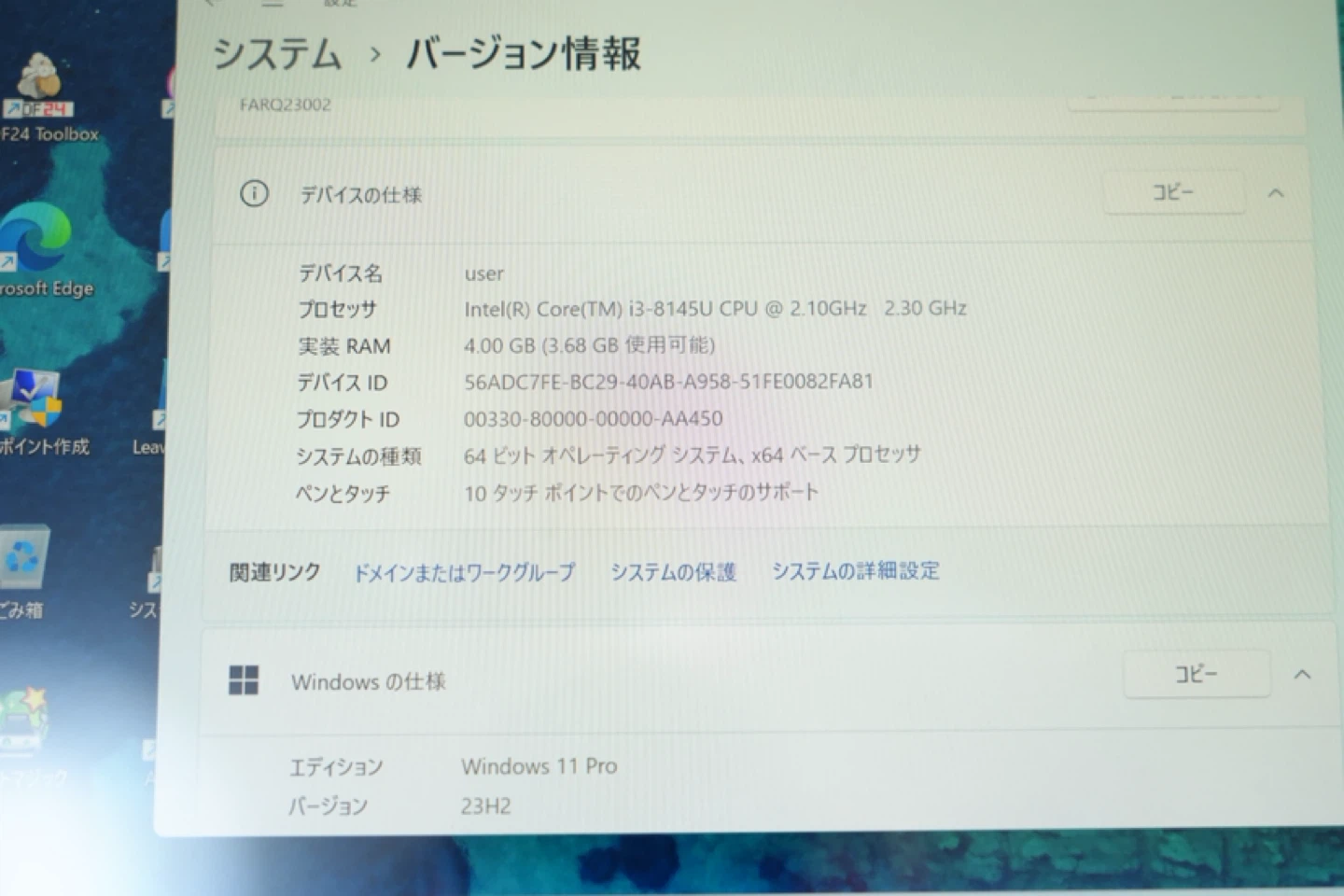
Task: Go back to システム in the breadcrumb
Action: coord(277,53)
